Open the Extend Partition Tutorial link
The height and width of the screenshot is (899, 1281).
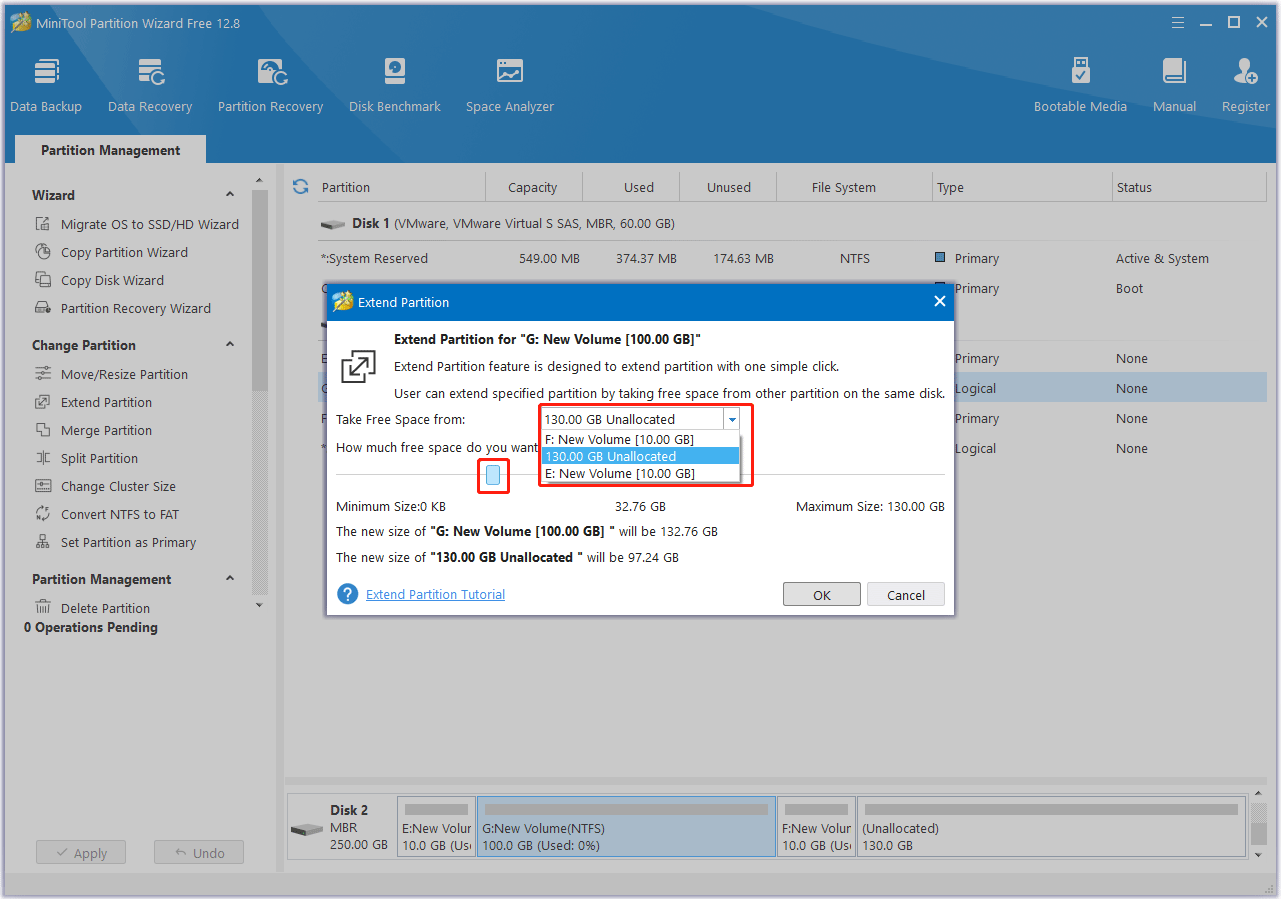click(435, 595)
